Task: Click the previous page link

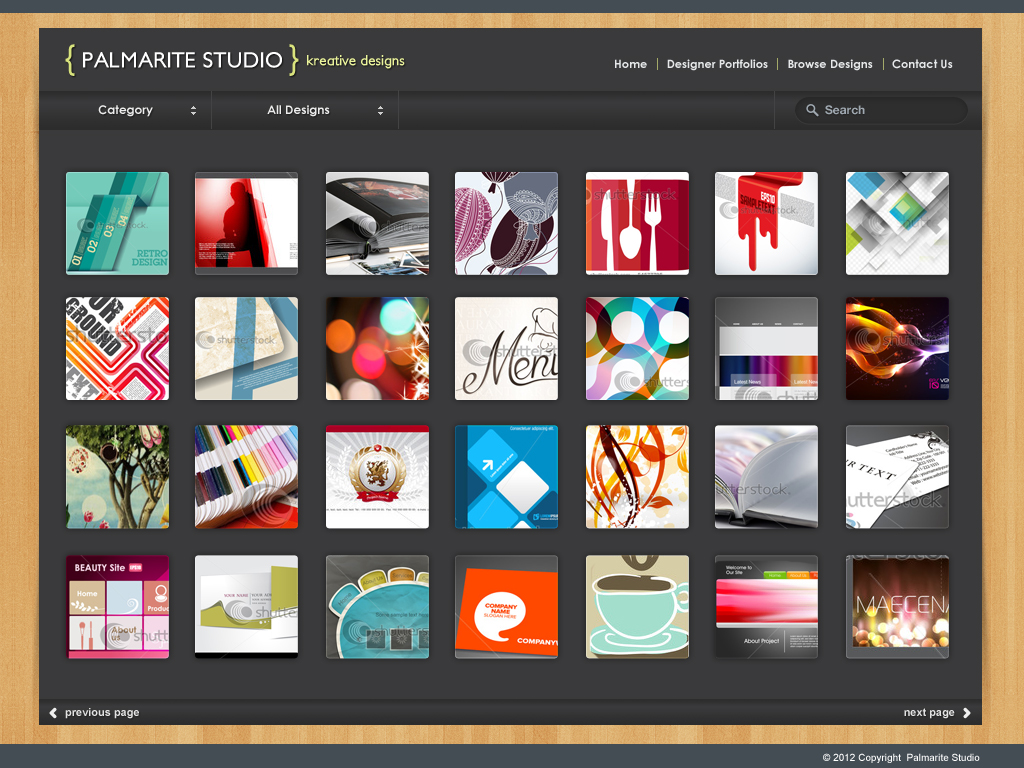Action: pos(102,712)
